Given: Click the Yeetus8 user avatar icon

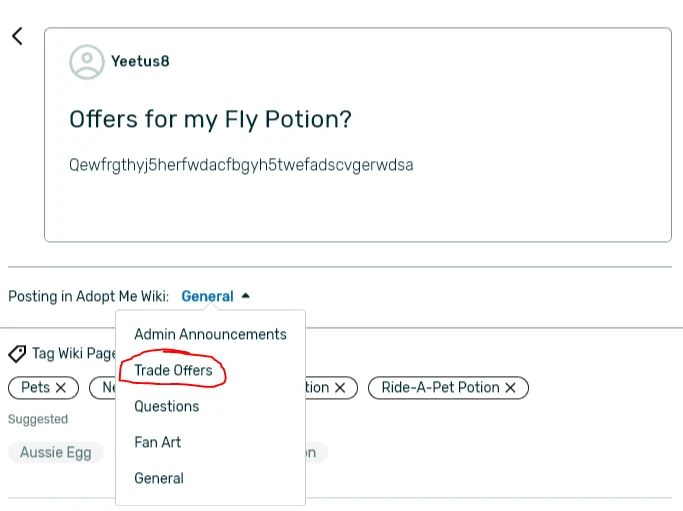Looking at the screenshot, I should click(87, 62).
